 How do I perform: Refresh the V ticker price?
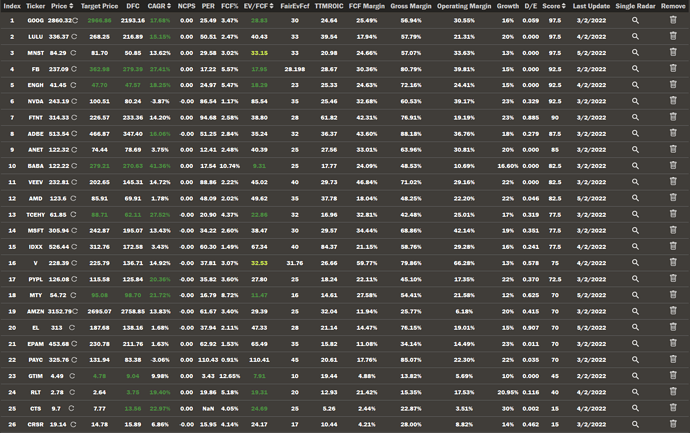click(74, 263)
